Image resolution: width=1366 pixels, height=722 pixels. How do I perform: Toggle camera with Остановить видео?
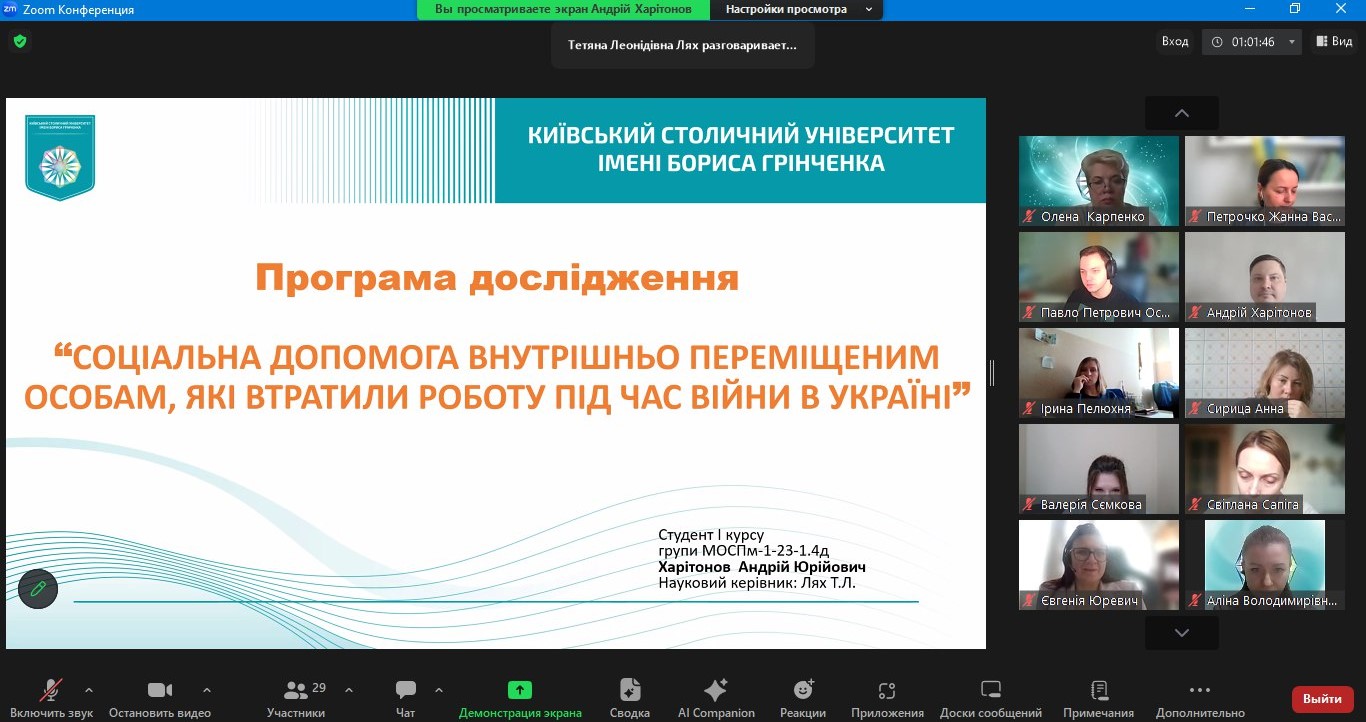coord(160,698)
